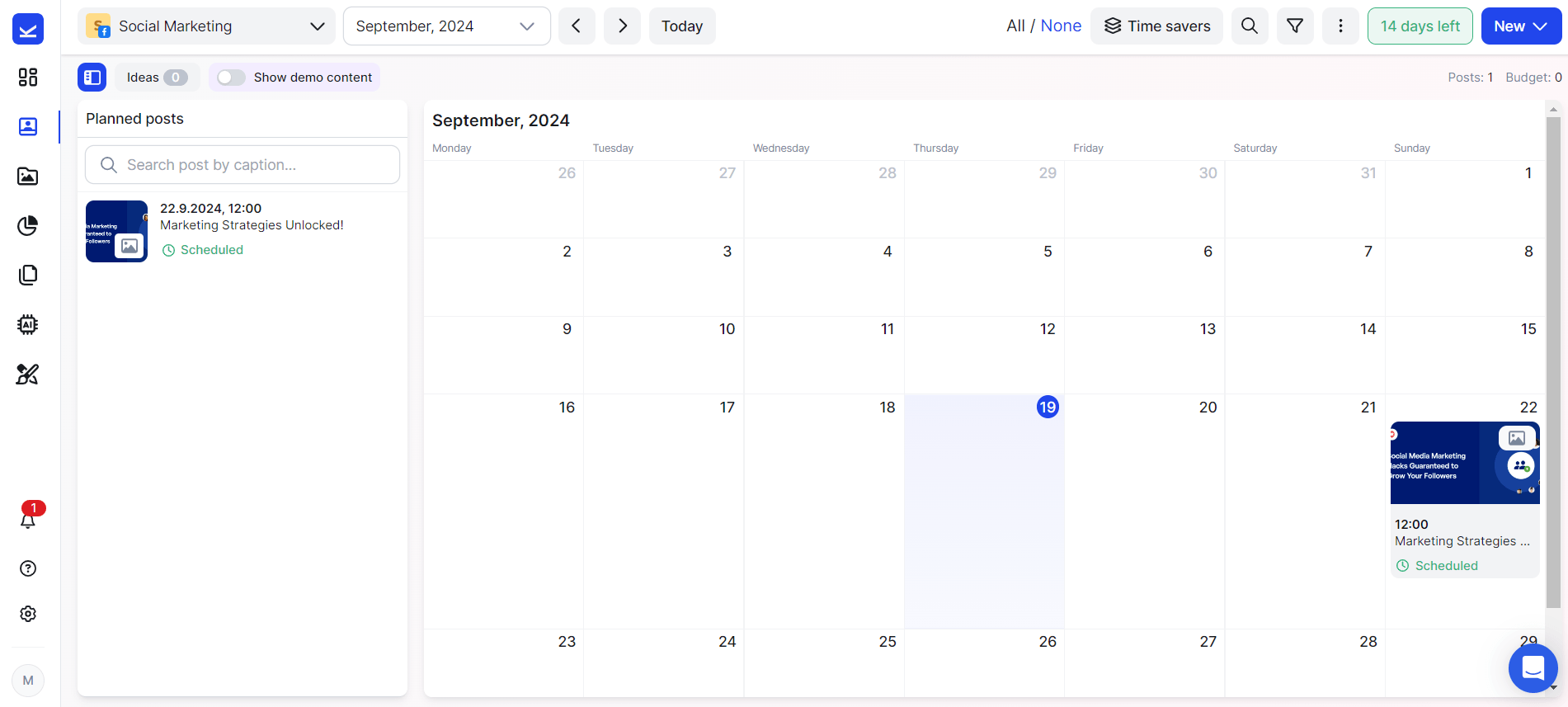
Task: Open the three-dot more options menu
Action: [x=1340, y=26]
